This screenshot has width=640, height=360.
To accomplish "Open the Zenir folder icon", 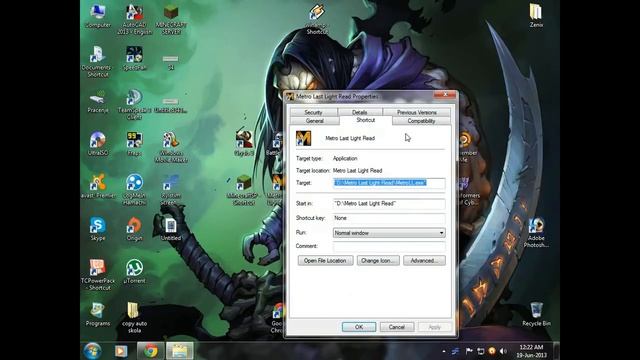I will tap(536, 16).
